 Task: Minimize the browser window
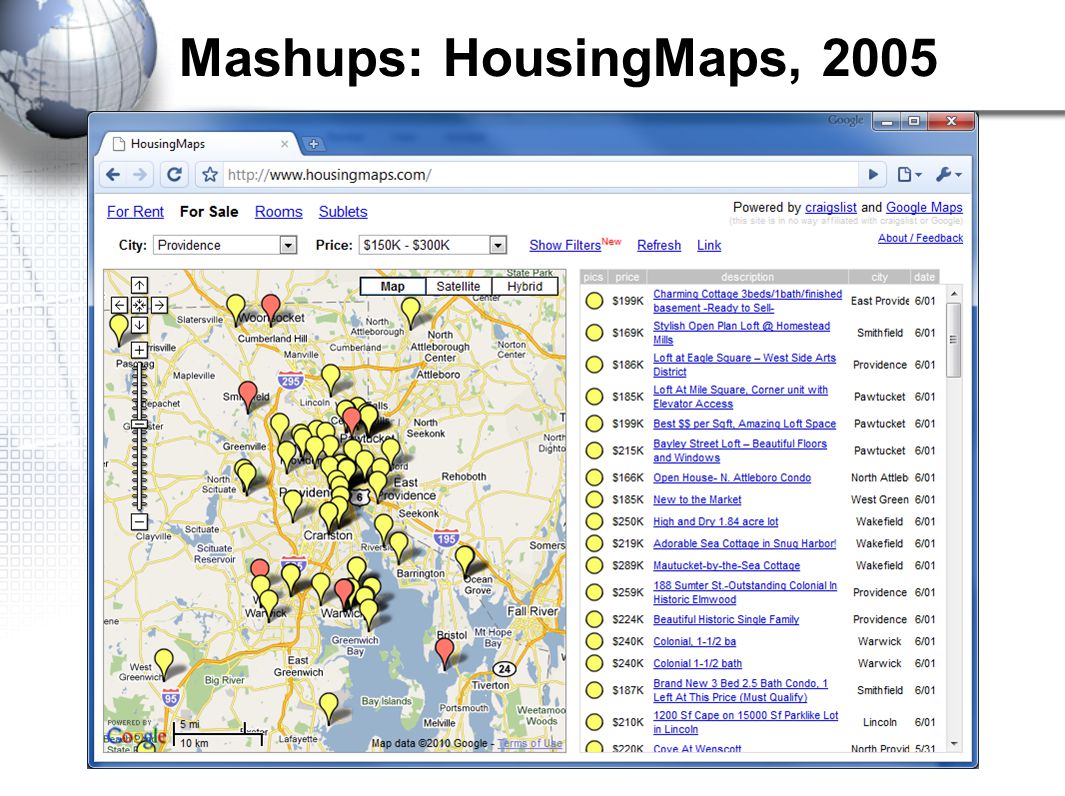pos(886,122)
